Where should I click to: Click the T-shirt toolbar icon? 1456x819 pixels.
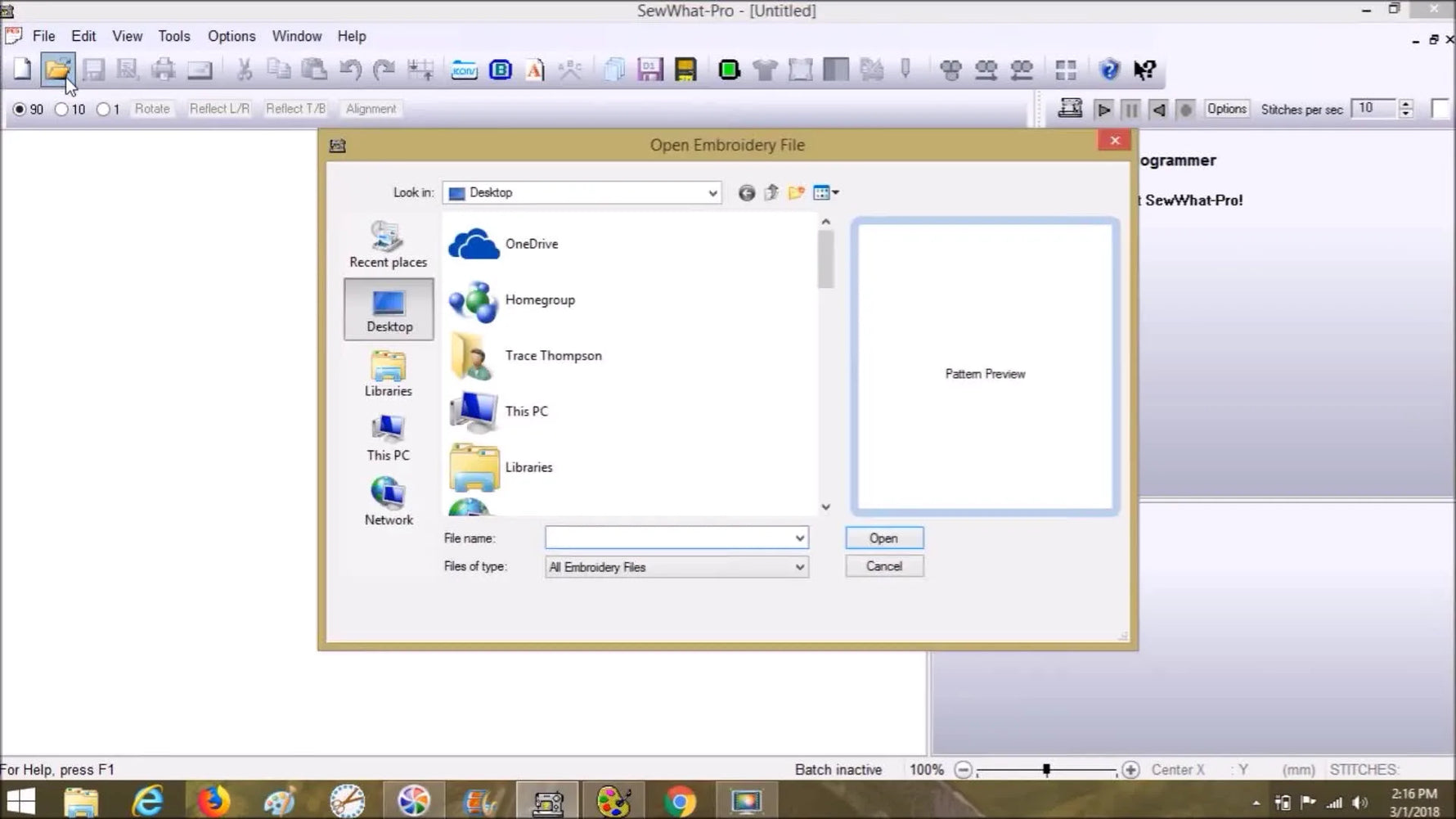click(765, 70)
